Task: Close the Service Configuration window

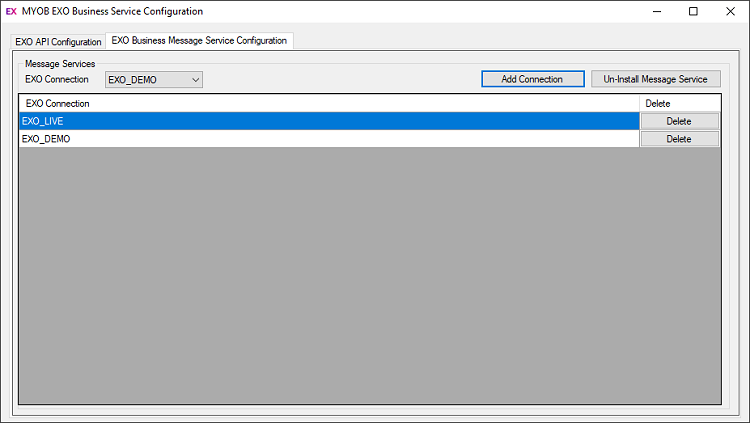Action: click(730, 11)
